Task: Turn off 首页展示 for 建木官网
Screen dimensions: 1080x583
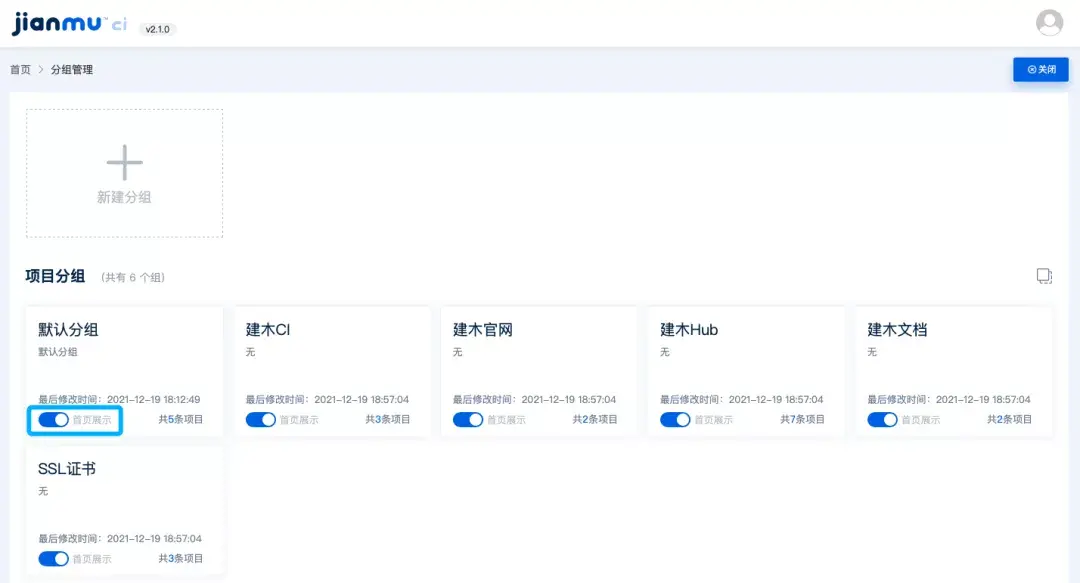Action: pos(468,420)
